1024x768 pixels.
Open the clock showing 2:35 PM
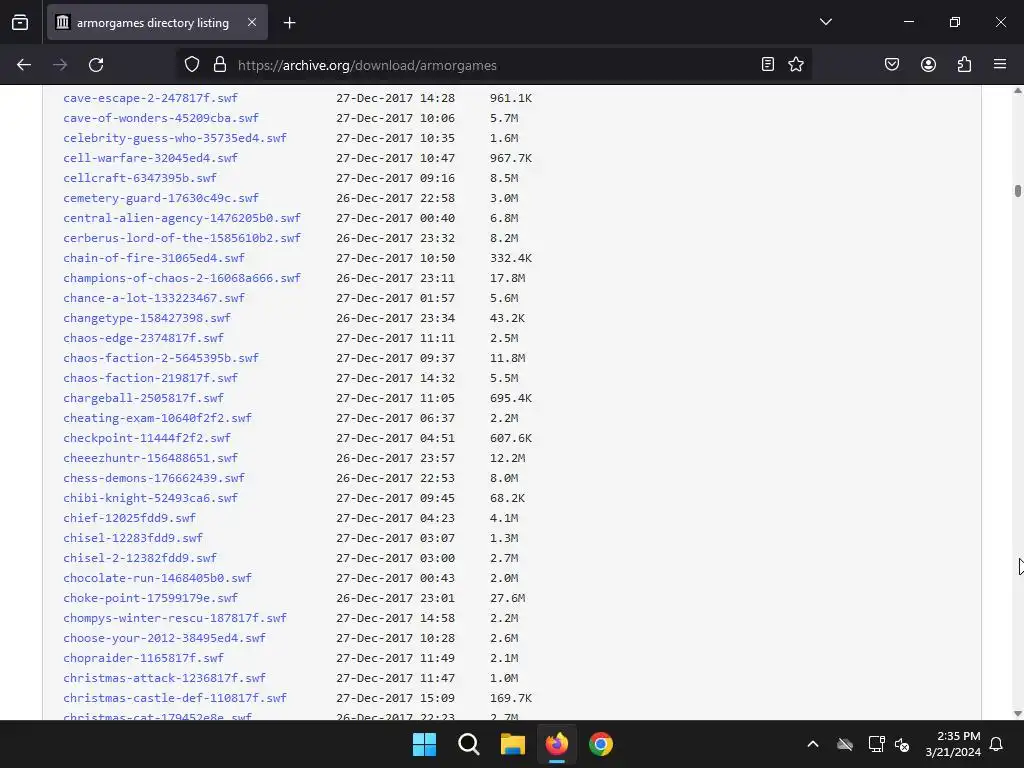point(953,744)
